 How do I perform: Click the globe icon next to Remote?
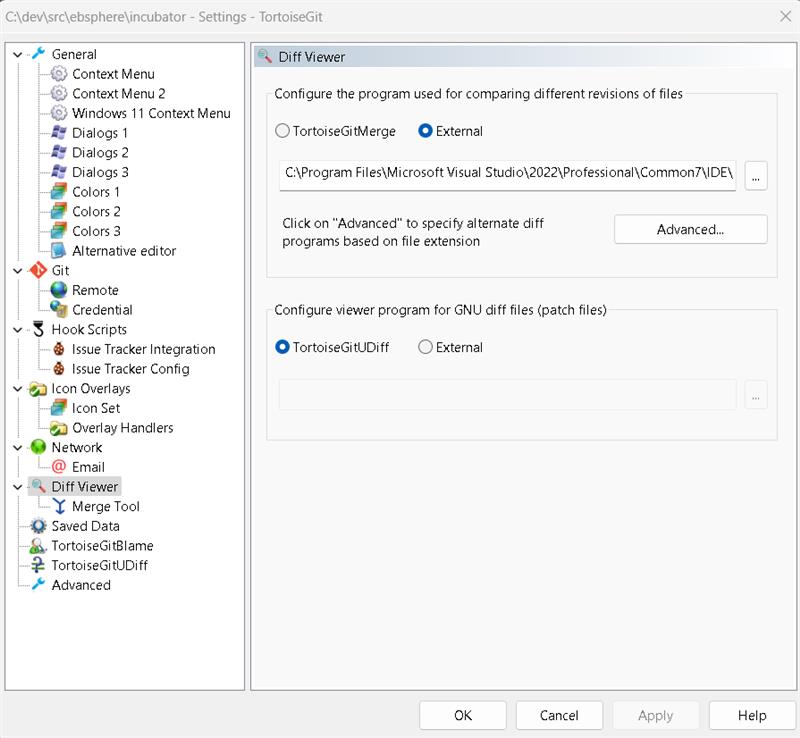(x=59, y=290)
